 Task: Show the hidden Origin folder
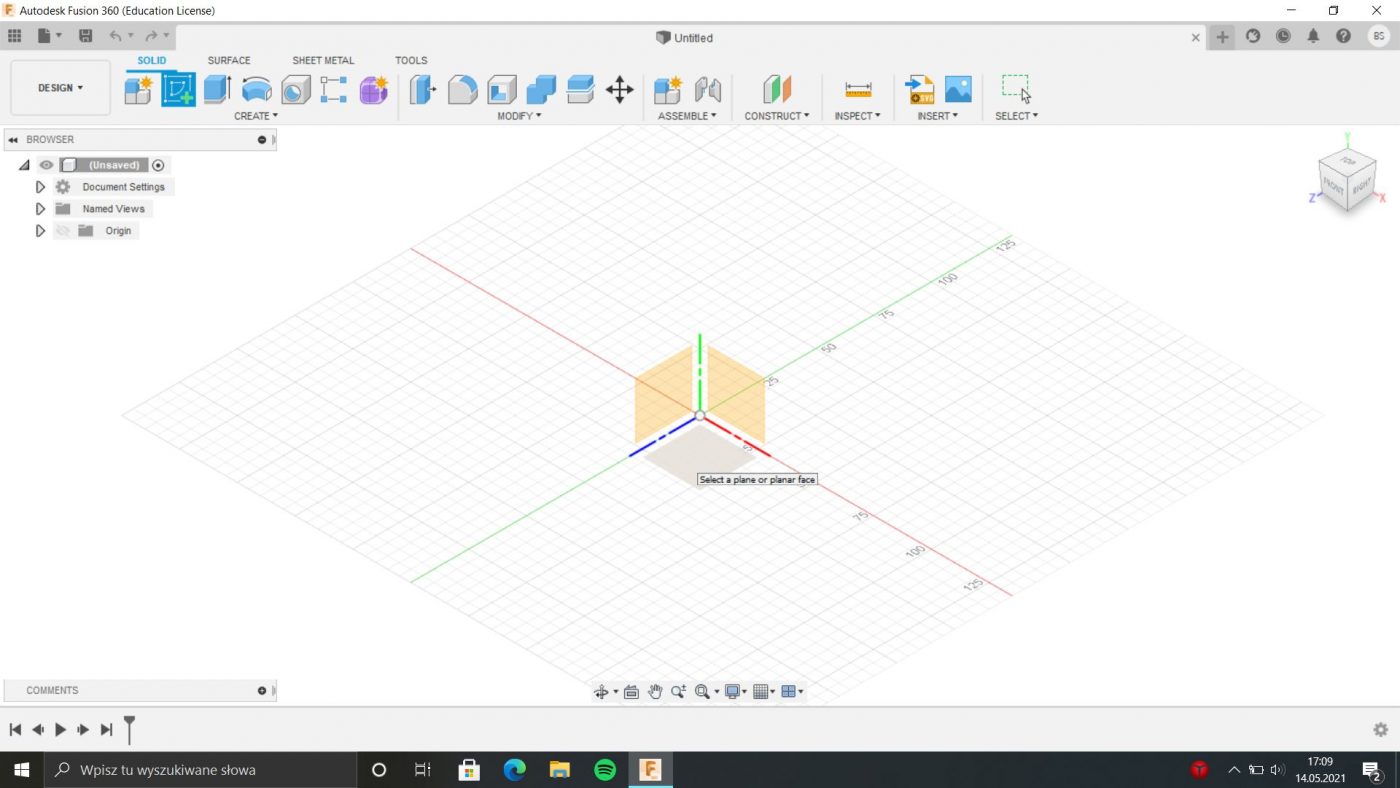point(63,231)
